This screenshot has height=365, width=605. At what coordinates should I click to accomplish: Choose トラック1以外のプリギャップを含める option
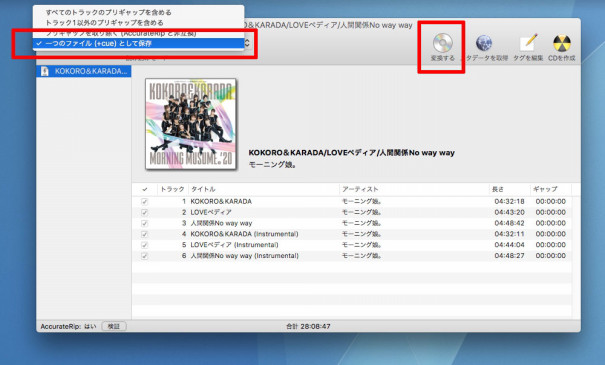point(104,23)
